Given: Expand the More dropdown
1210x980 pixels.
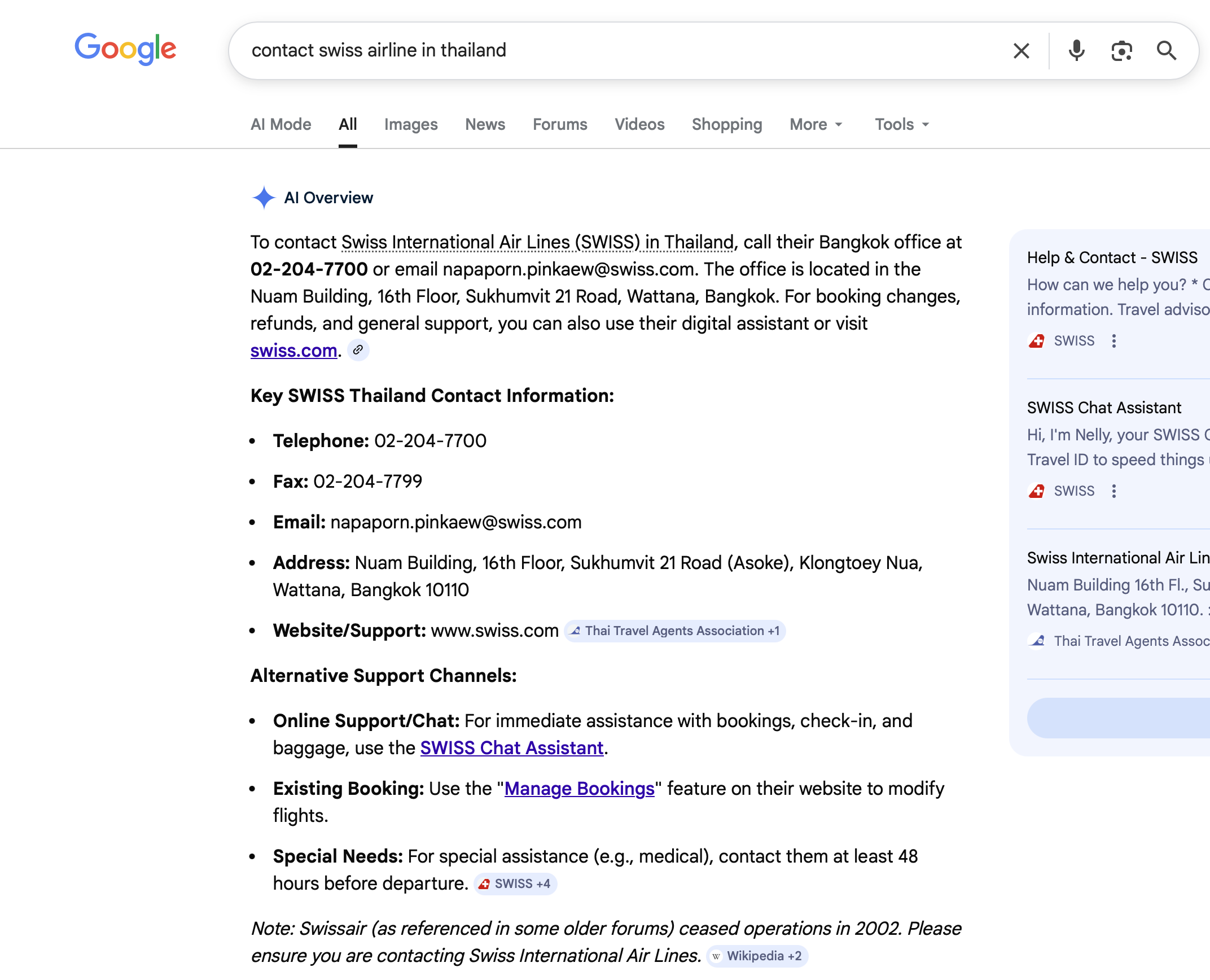Looking at the screenshot, I should point(816,124).
